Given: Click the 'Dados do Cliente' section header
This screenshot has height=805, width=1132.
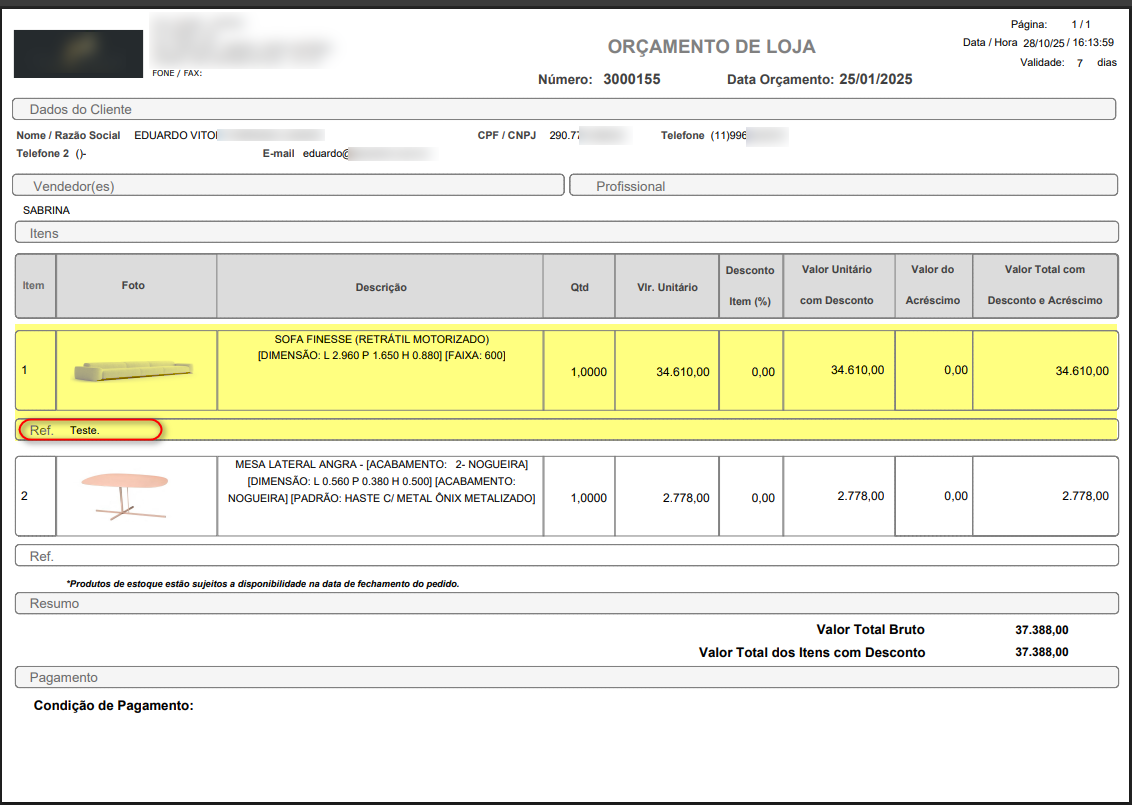Looking at the screenshot, I should (x=564, y=109).
